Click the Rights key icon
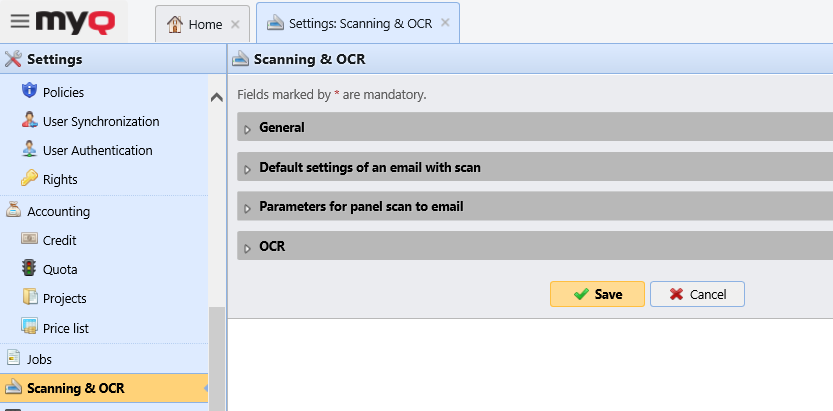Screen dimensions: 833x411 pyautogui.click(x=29, y=179)
